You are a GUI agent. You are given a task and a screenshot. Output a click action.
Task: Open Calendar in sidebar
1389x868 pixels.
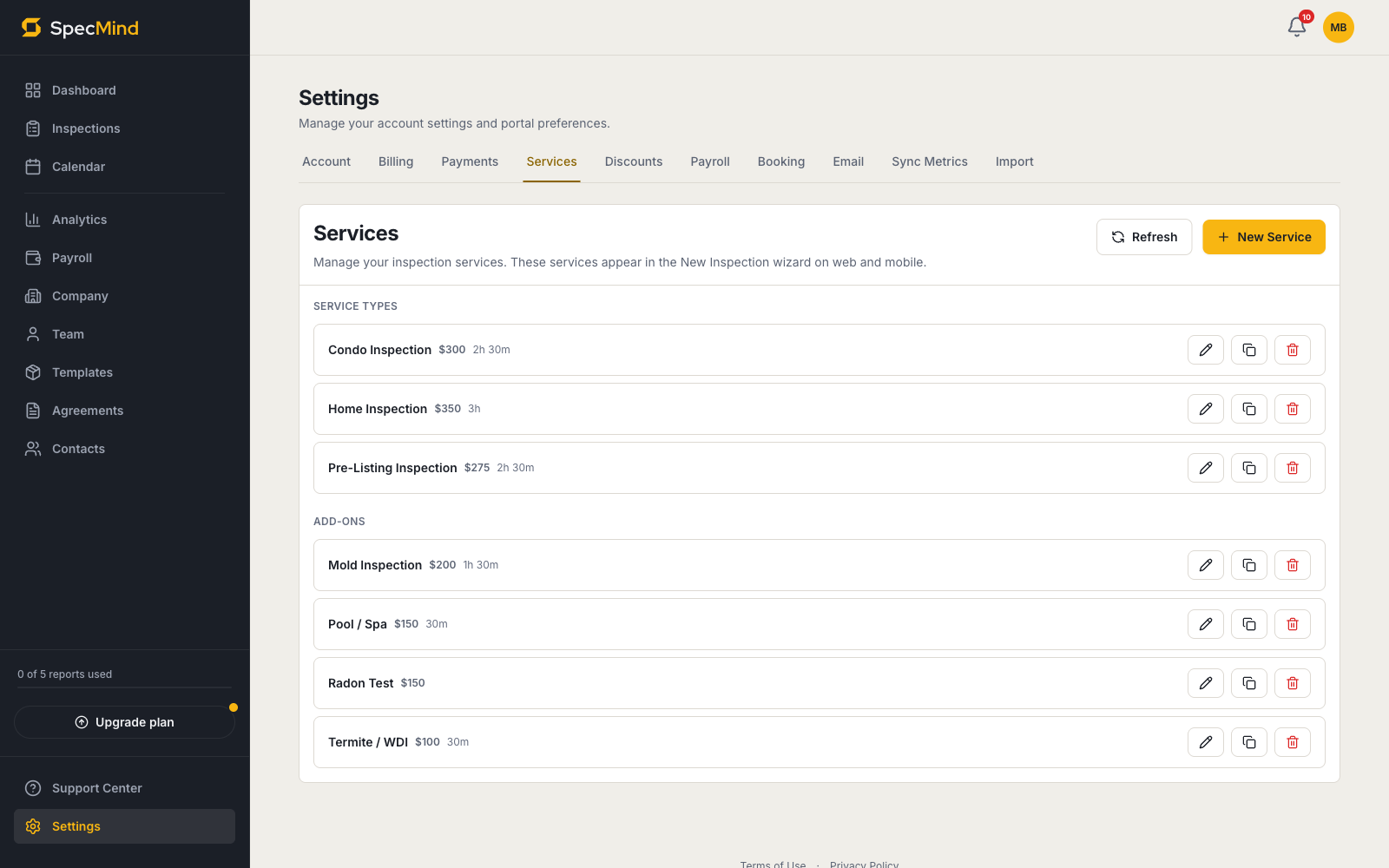tap(125, 167)
